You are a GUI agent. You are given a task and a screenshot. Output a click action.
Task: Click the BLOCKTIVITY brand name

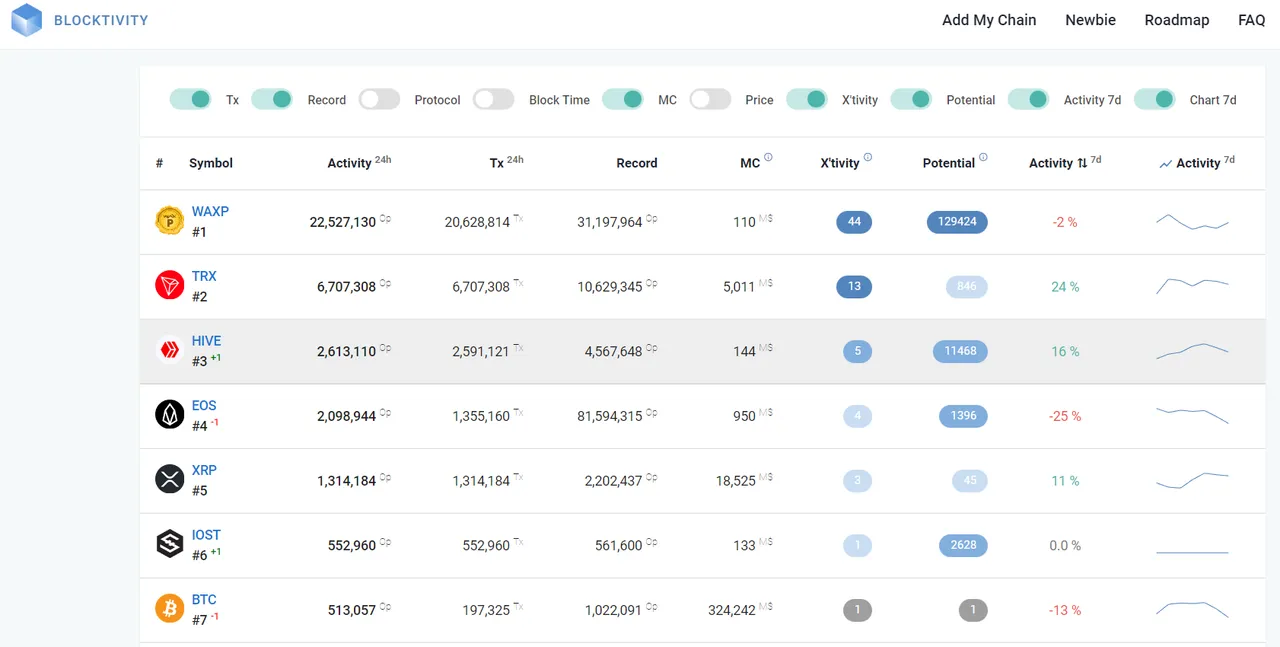[x=101, y=20]
